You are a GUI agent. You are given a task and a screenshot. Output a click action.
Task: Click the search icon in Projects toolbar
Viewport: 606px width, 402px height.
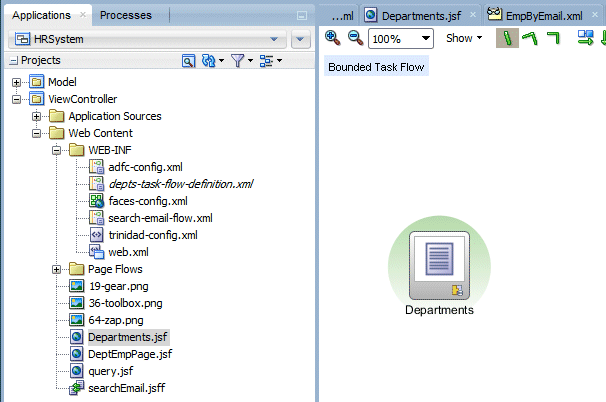coord(188,61)
